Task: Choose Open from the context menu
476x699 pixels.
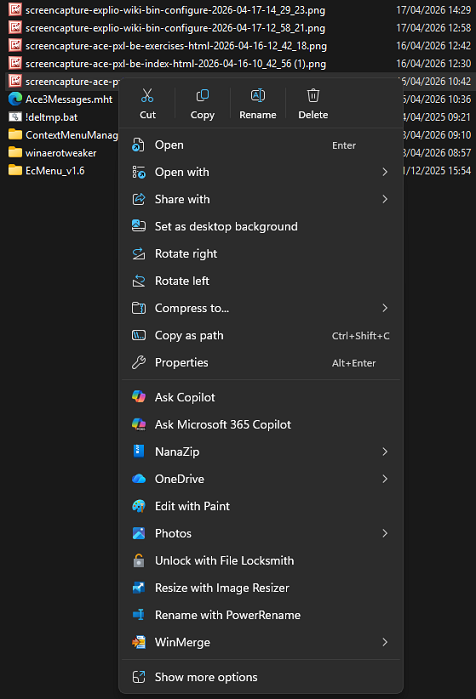Action: point(261,145)
